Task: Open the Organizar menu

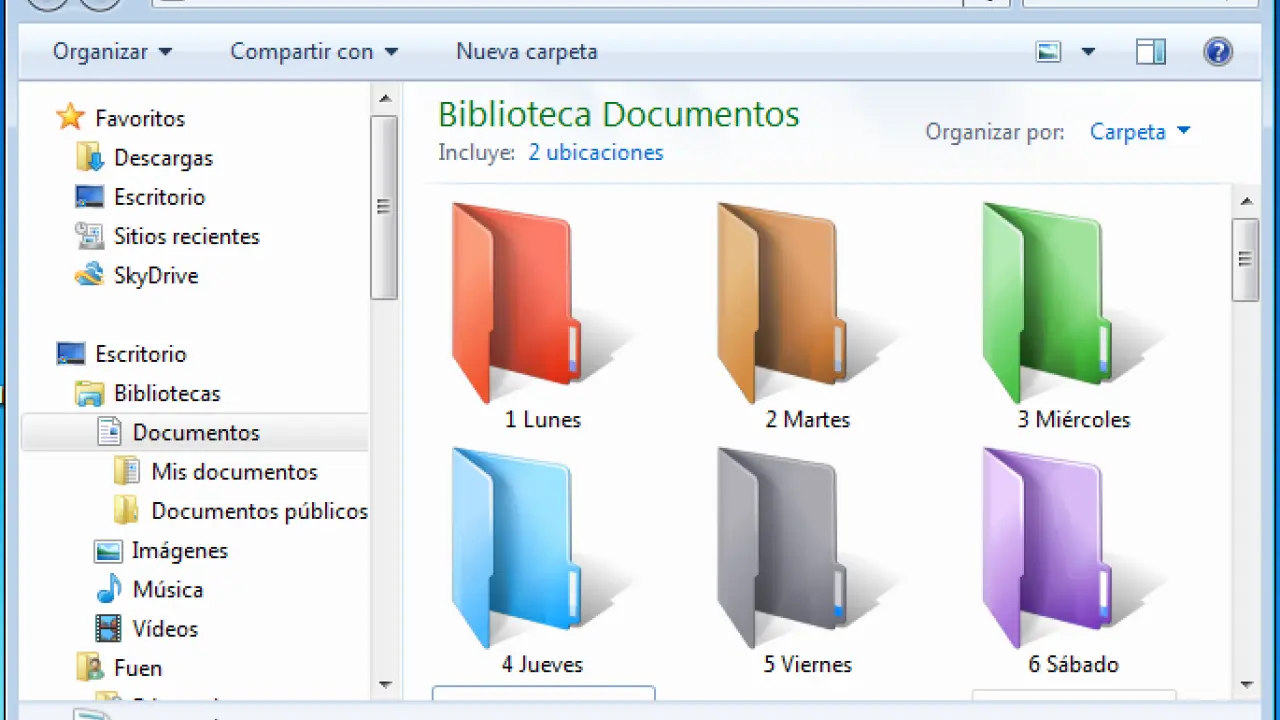Action: pyautogui.click(x=112, y=52)
